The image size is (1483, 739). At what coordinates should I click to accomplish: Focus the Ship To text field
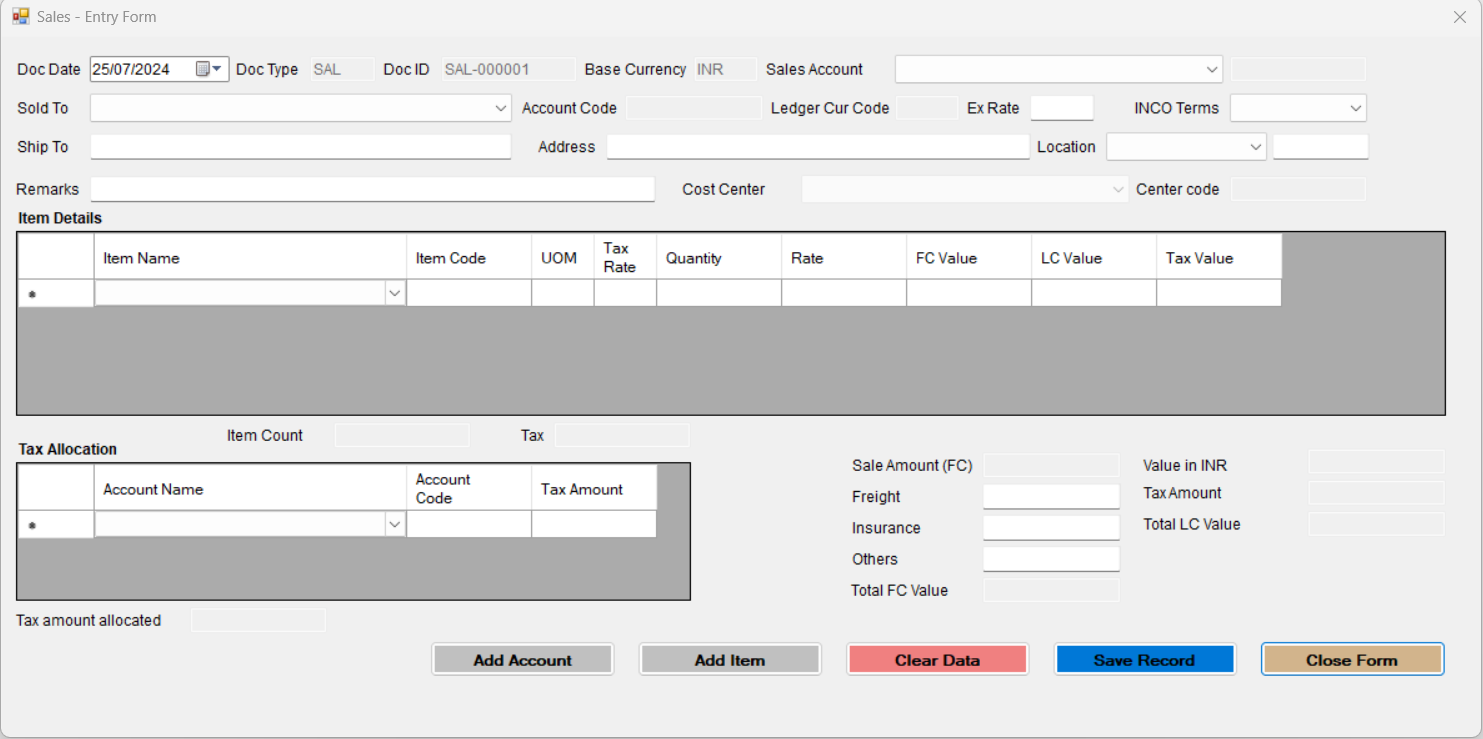click(x=300, y=147)
